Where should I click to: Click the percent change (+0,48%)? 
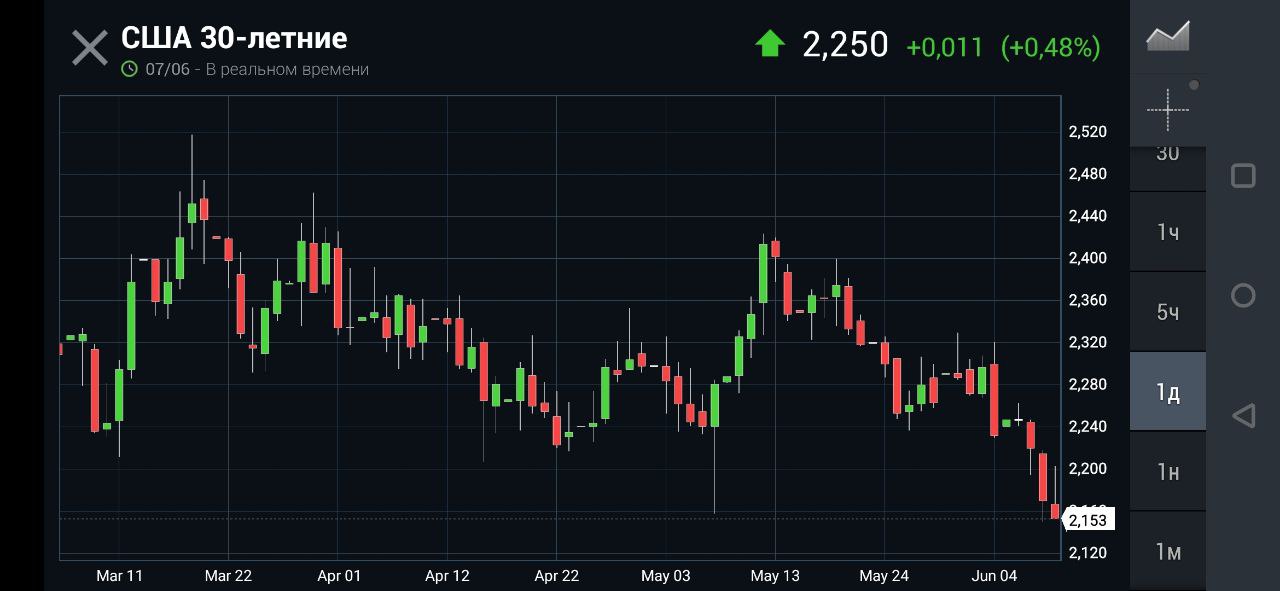click(x=1050, y=47)
